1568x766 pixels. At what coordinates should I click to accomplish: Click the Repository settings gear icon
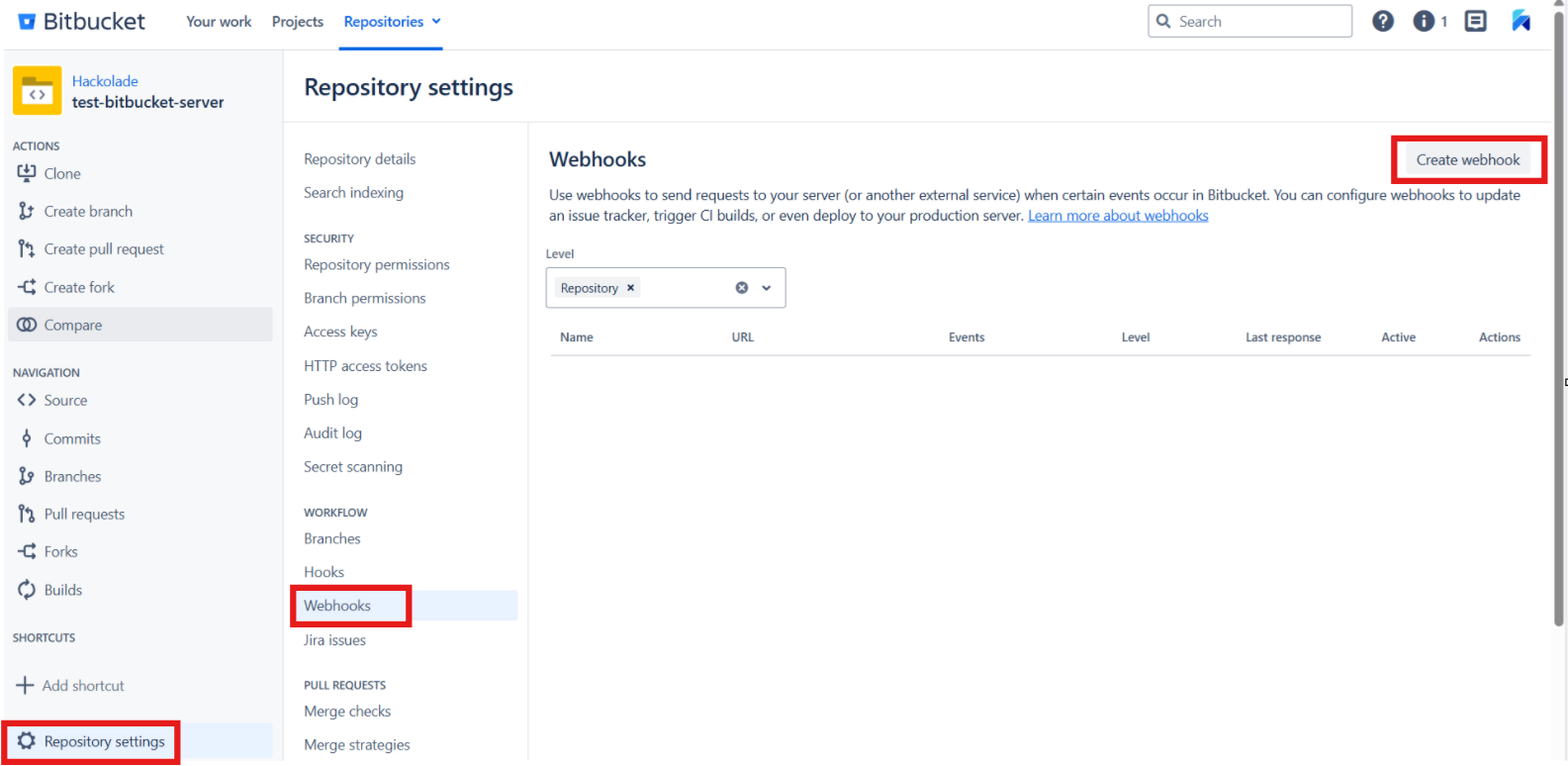[x=27, y=741]
